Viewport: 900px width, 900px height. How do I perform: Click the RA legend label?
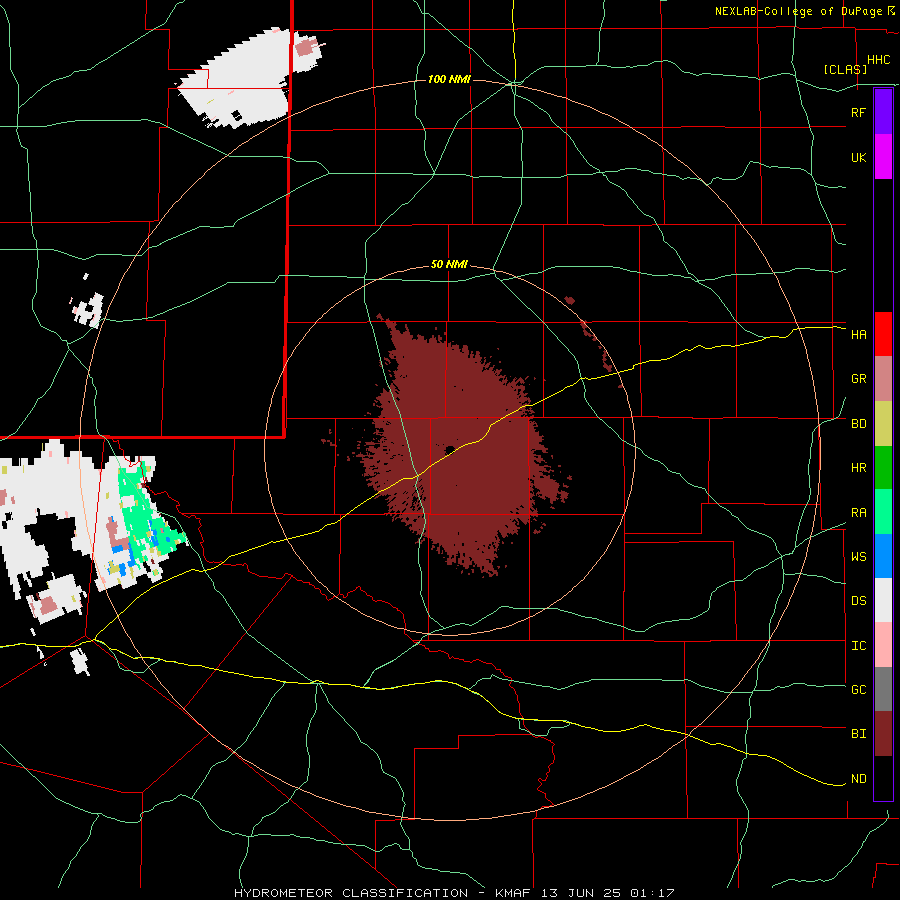(x=858, y=513)
